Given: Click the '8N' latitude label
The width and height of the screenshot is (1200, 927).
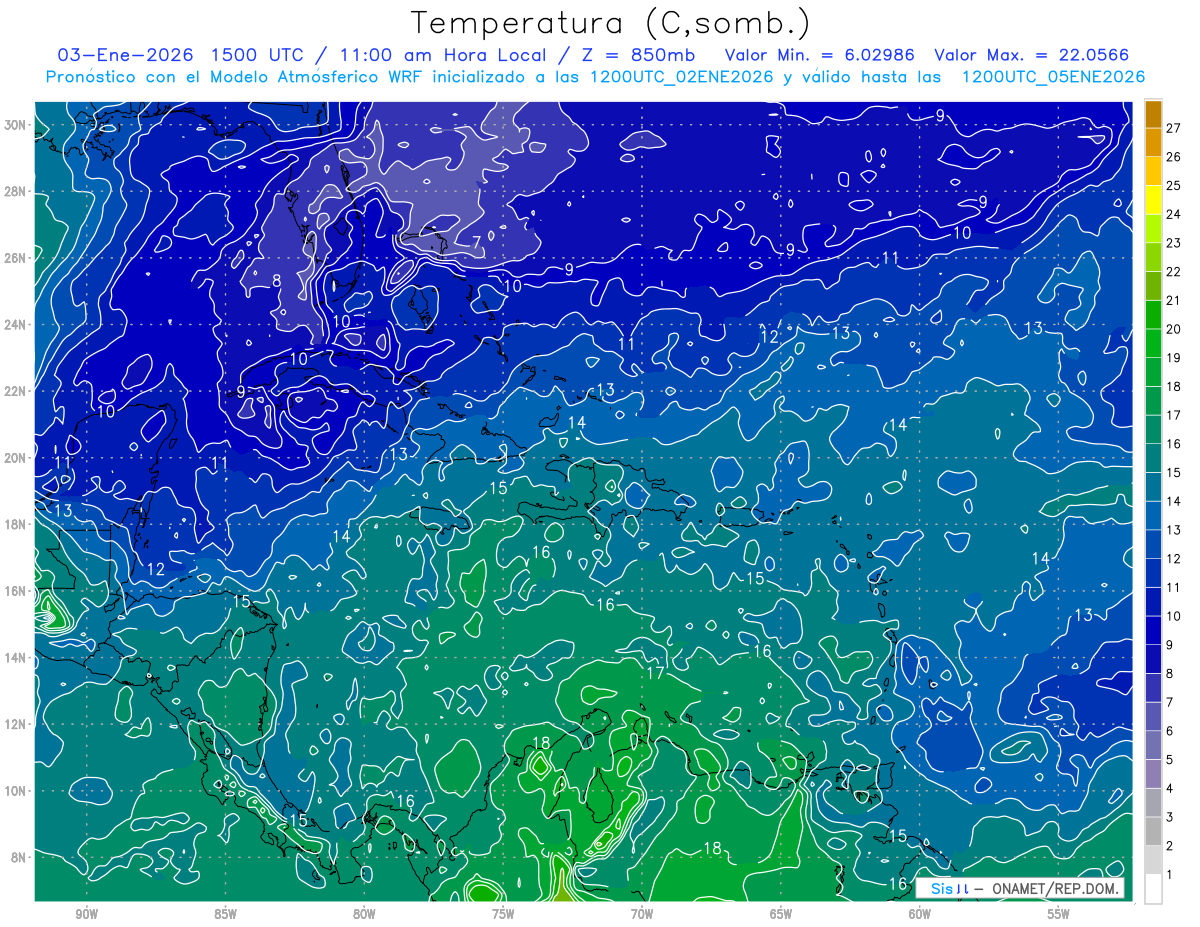Looking at the screenshot, I should [19, 858].
